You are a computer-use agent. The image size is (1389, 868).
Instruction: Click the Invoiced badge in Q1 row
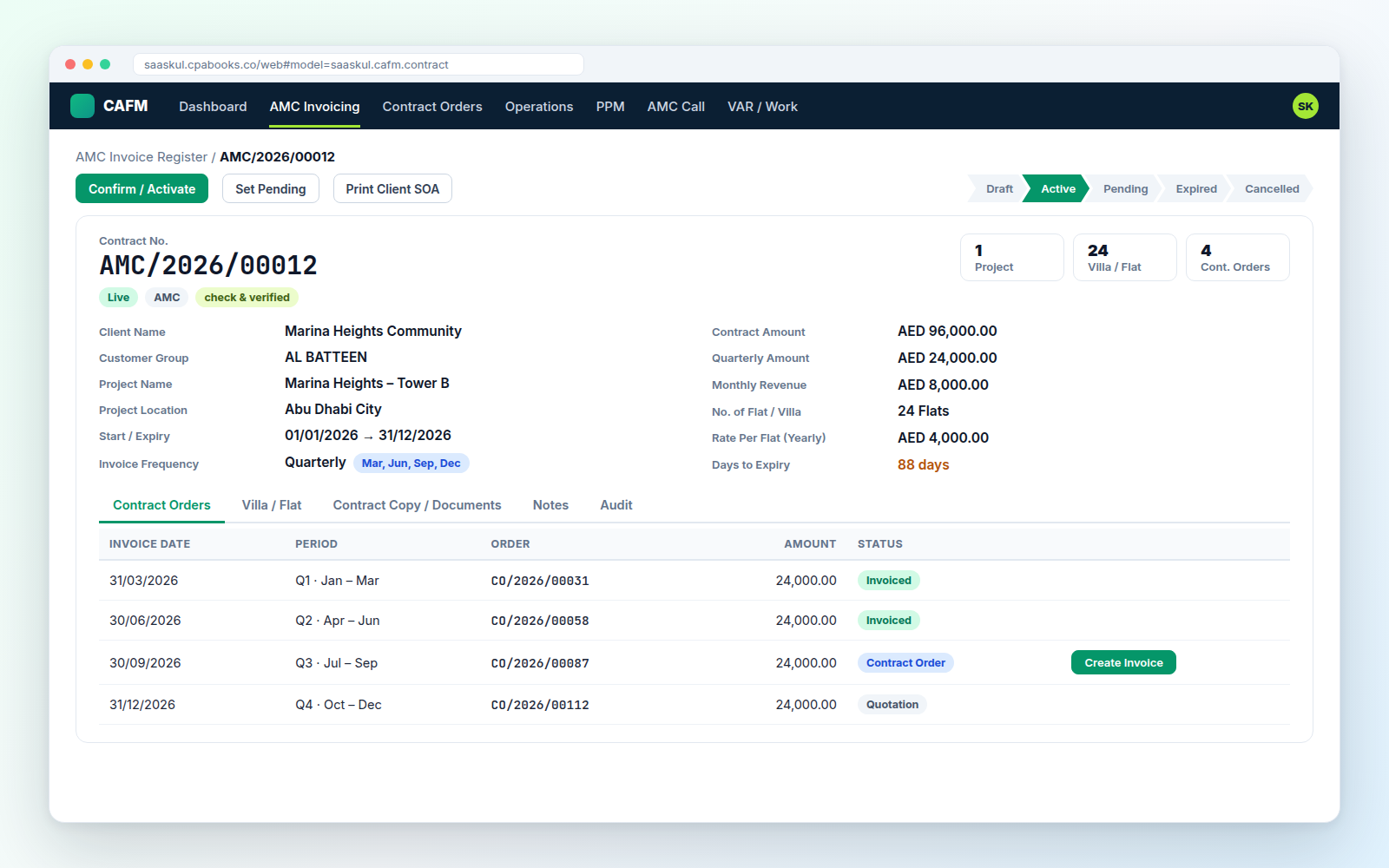pos(888,581)
